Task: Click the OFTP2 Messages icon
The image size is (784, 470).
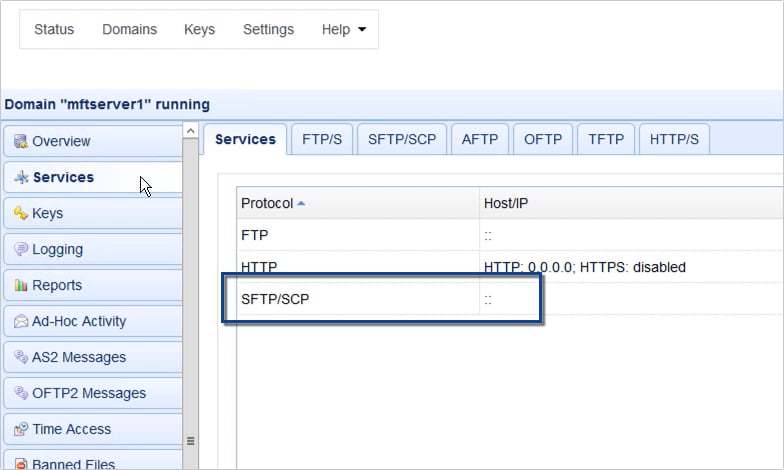Action: (x=20, y=394)
